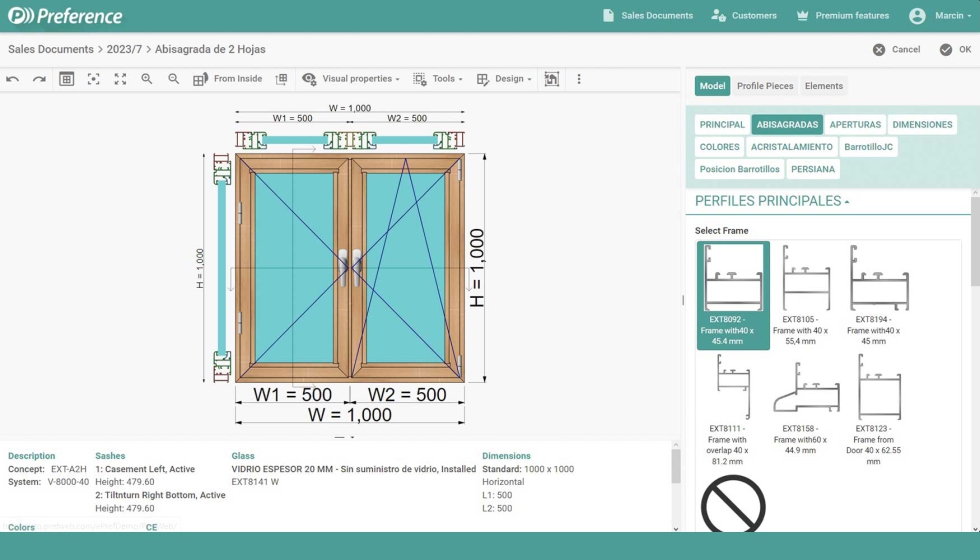
Task: Switch to the Profile Pieces tab
Action: (x=765, y=86)
